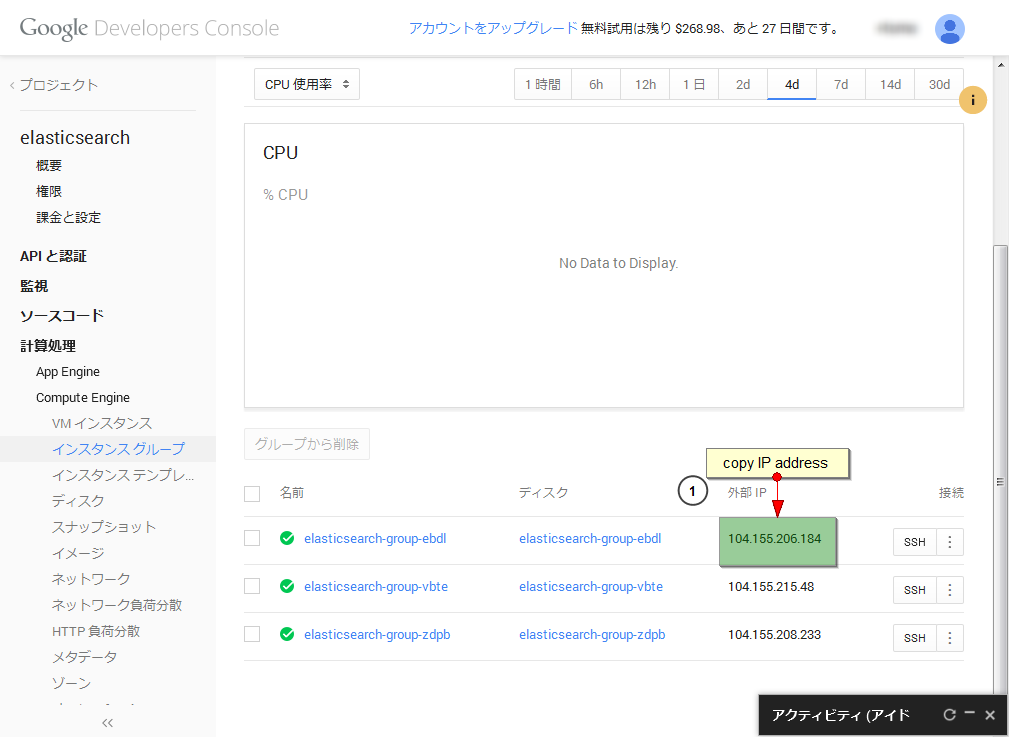Open more options menu for elasticsearch-group-vbte SSH
Viewport: 1009px width, 737px height.
(950, 590)
